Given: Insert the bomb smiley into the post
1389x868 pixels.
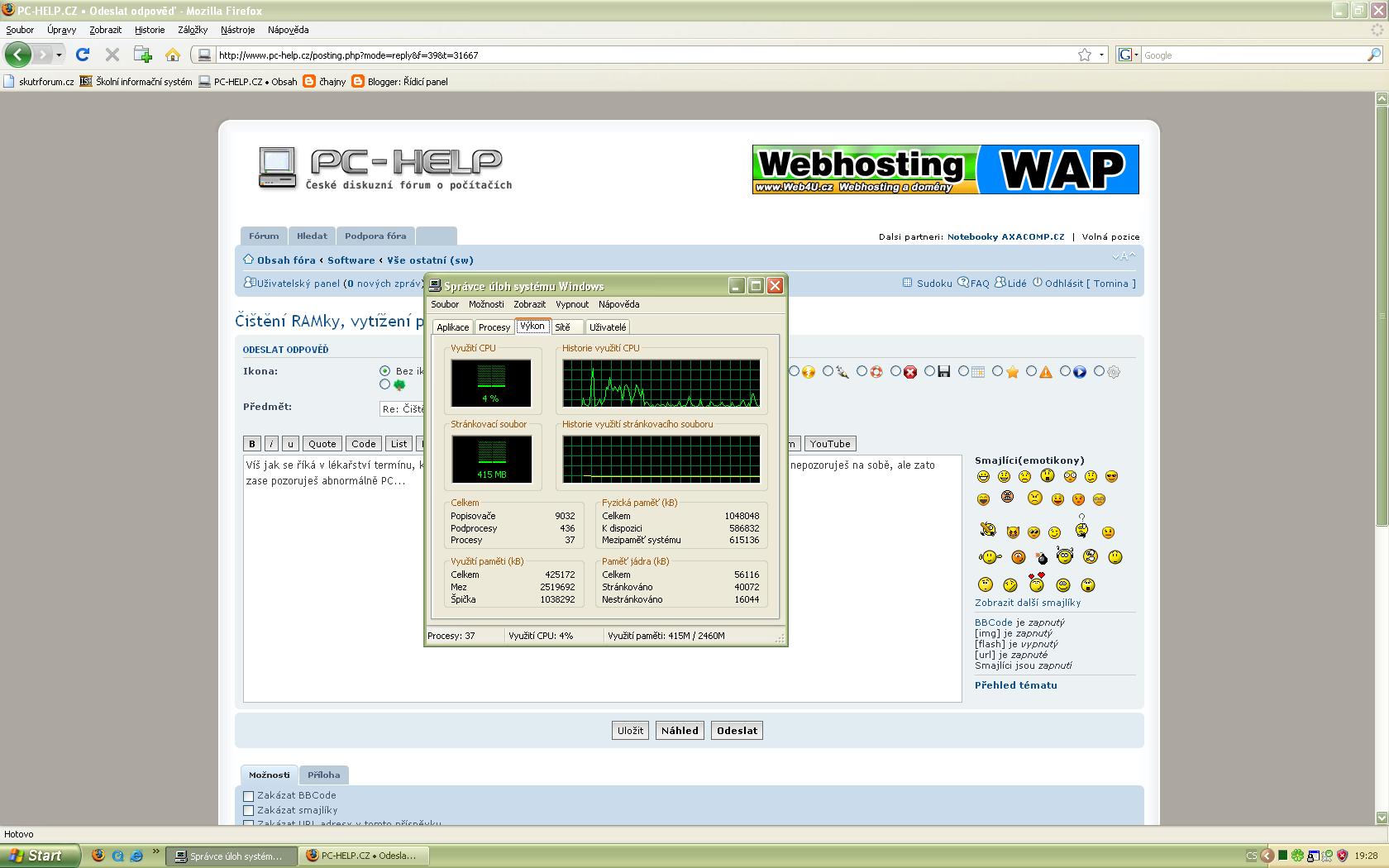Looking at the screenshot, I should tap(1042, 558).
